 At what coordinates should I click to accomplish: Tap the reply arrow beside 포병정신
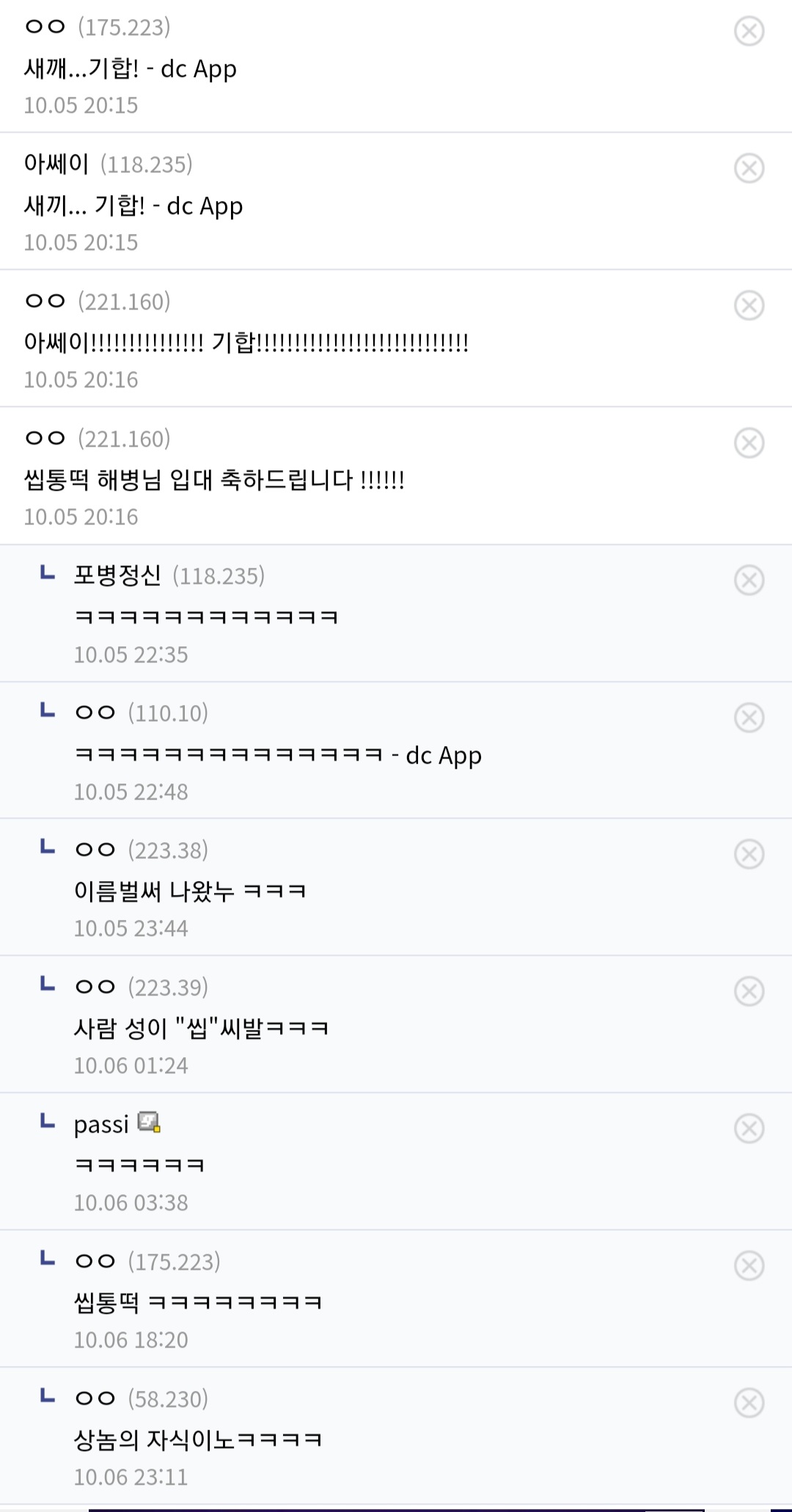[x=48, y=572]
